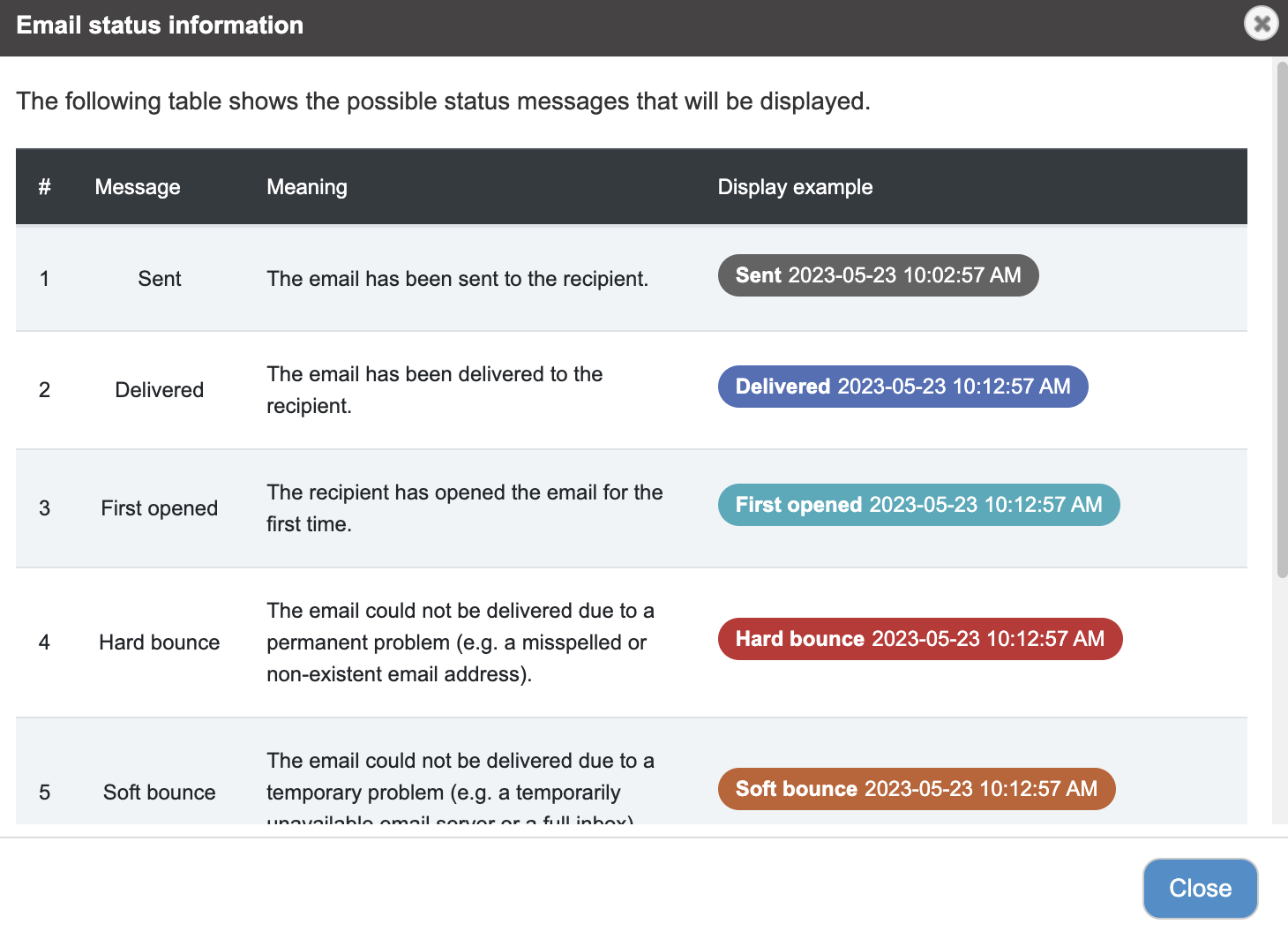Click the Meaning column header
This screenshot has width=1288, height=939.
(x=307, y=187)
